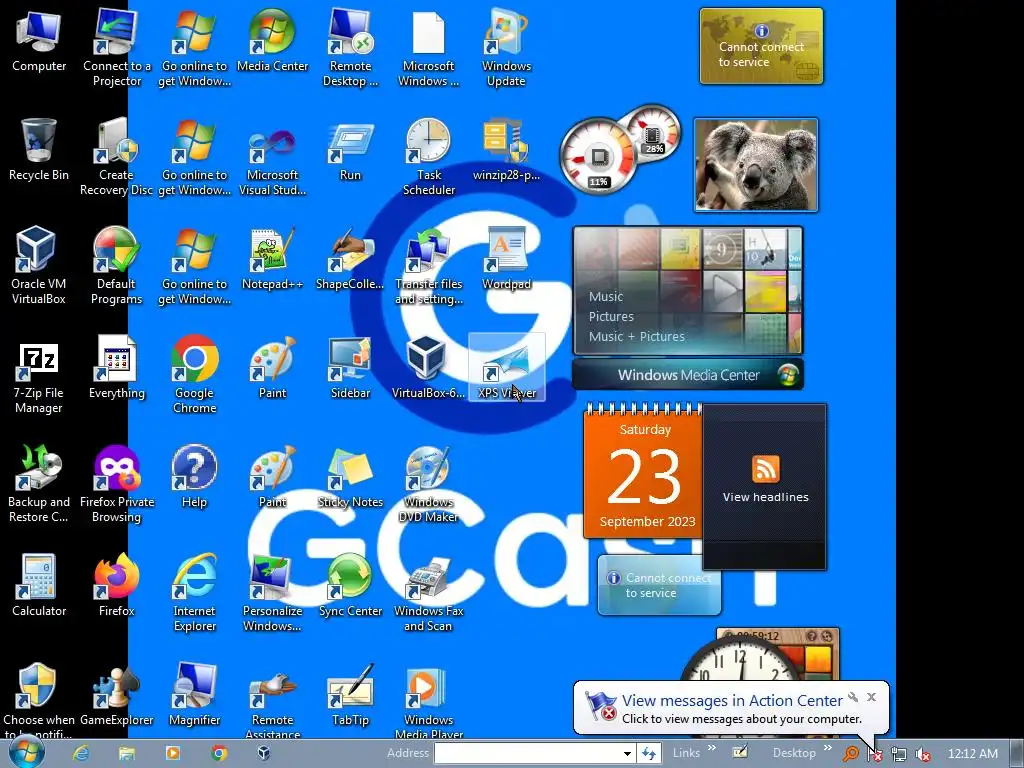
Task: Select the Sync Center icon
Action: coord(351,586)
